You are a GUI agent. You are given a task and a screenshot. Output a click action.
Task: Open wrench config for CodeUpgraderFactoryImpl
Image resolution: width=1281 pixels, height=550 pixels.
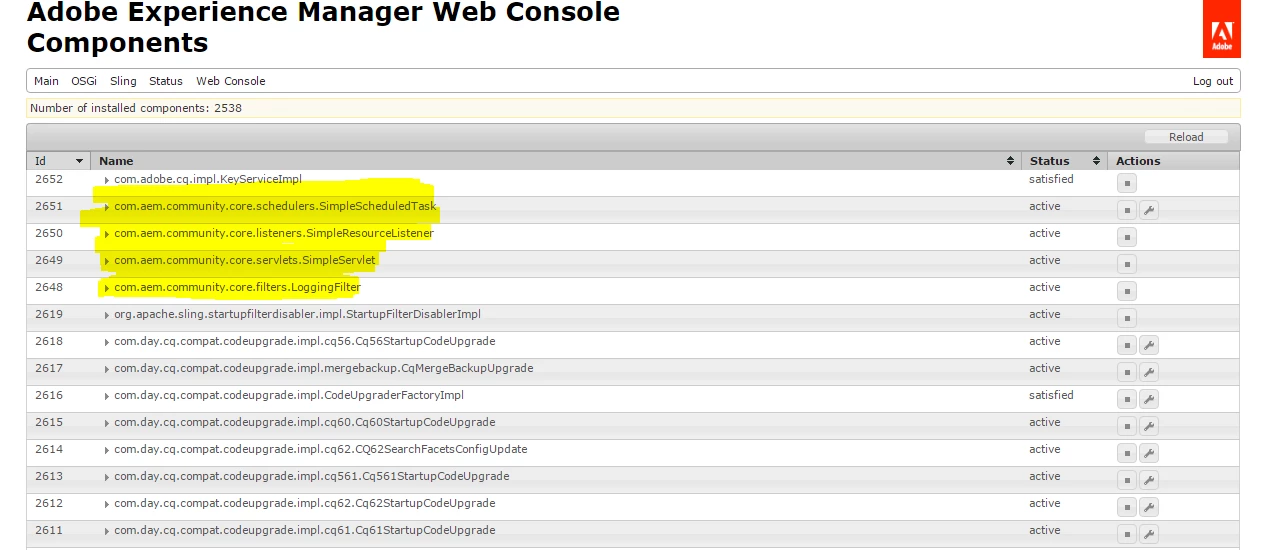[1148, 399]
